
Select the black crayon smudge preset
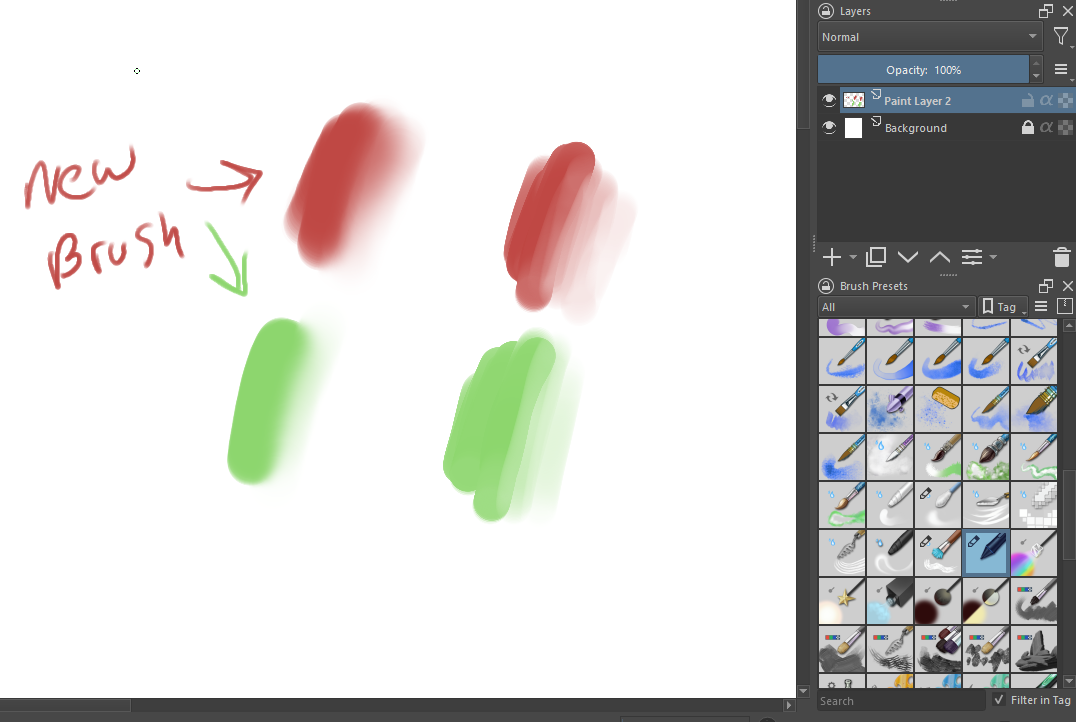(x=890, y=552)
